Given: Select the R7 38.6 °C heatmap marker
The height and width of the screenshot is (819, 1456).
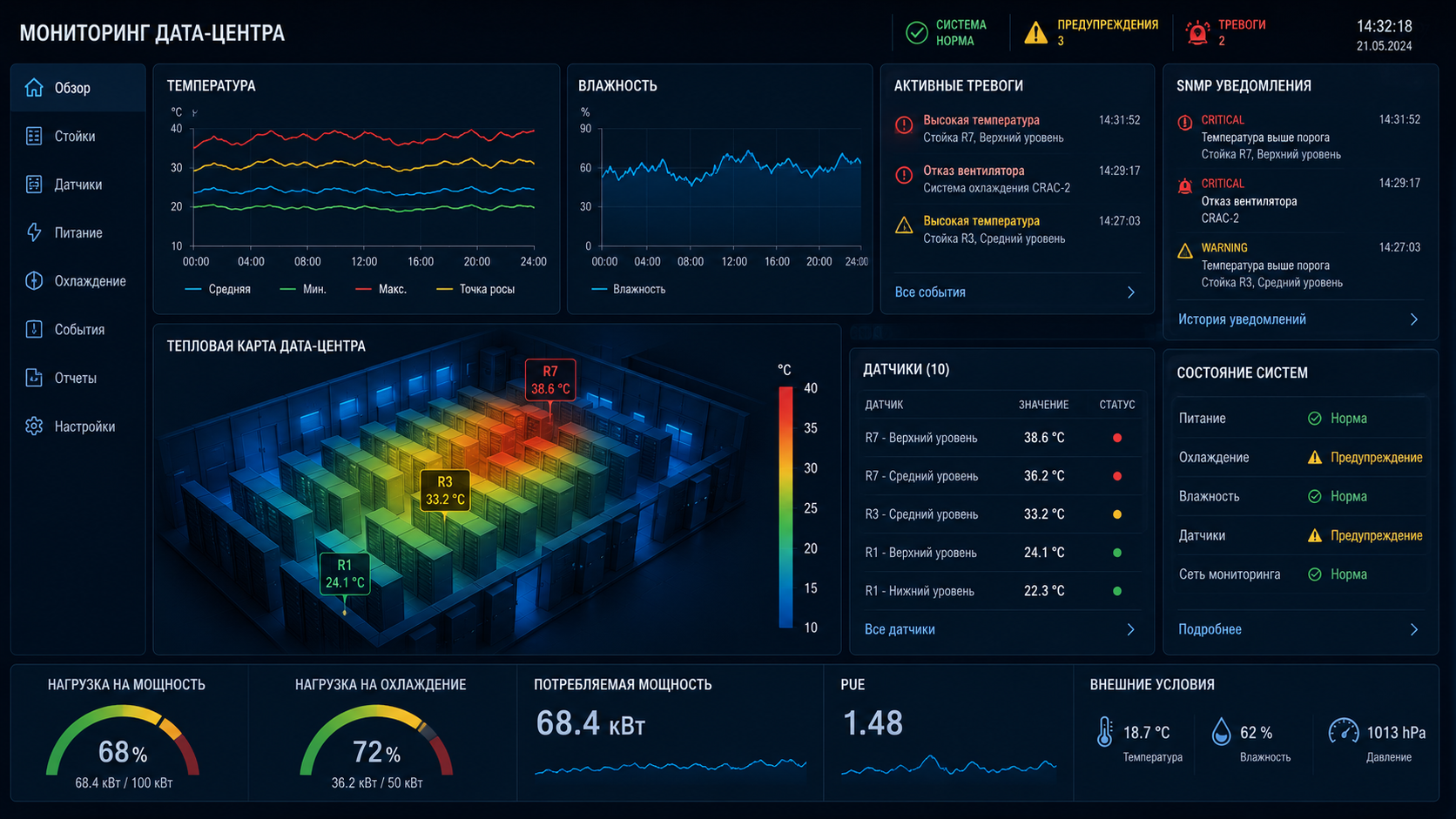Looking at the screenshot, I should pos(550,380).
